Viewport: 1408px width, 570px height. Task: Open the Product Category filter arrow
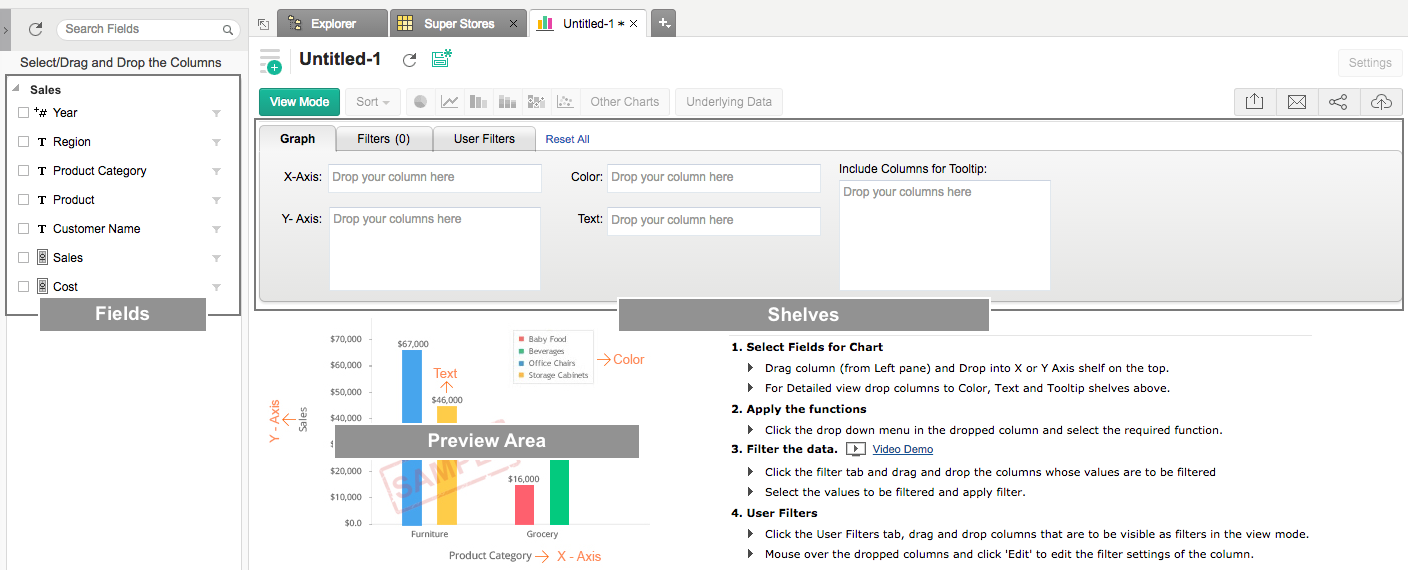click(x=217, y=171)
